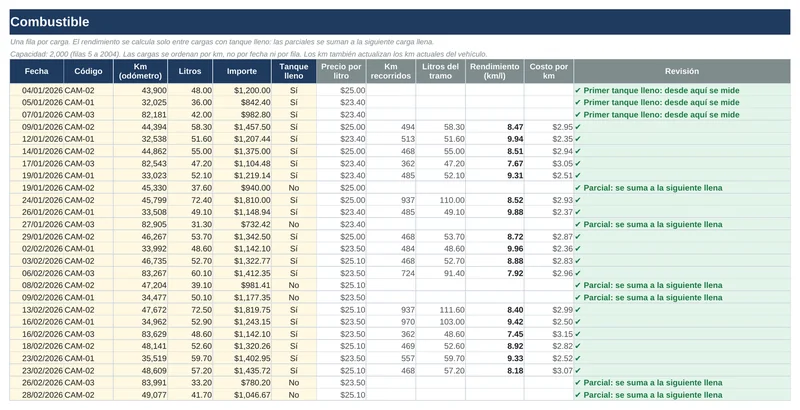
Task: Select the "Litros del tramo" column header
Action: 440,71
